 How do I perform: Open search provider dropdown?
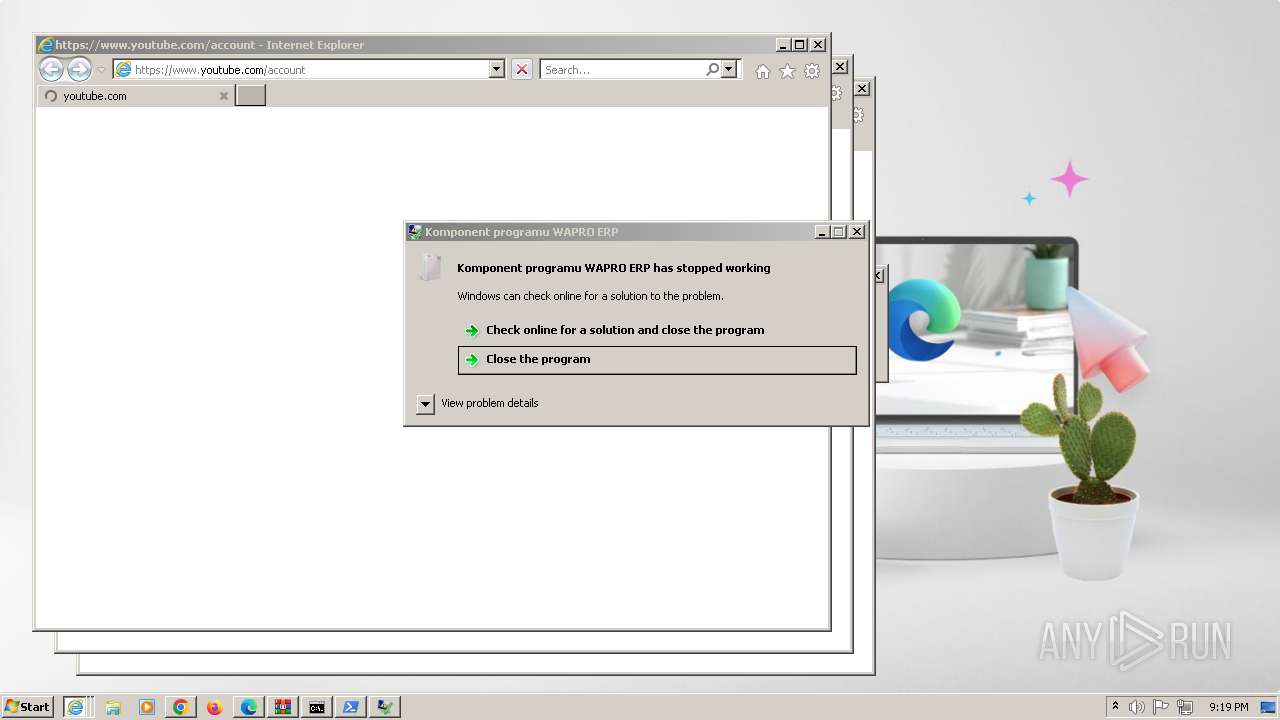pyautogui.click(x=729, y=69)
